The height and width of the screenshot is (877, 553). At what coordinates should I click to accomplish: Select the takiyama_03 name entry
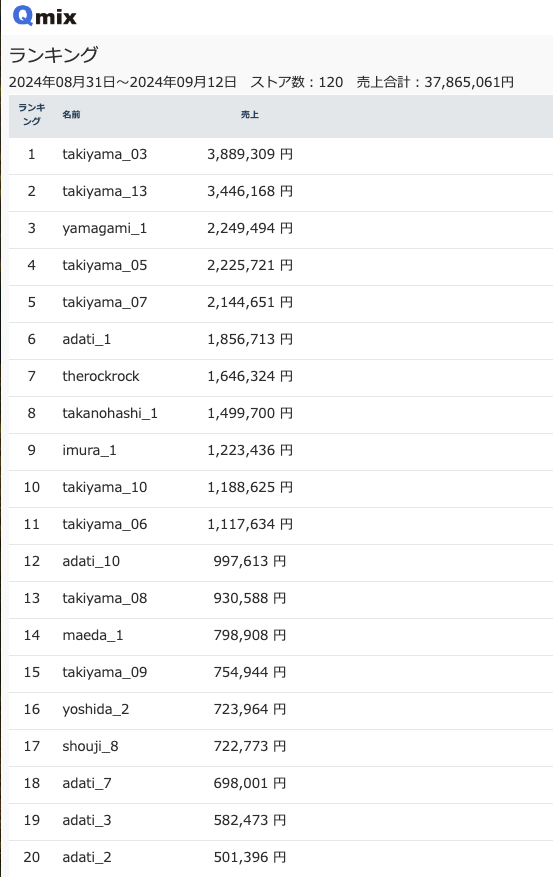(105, 154)
